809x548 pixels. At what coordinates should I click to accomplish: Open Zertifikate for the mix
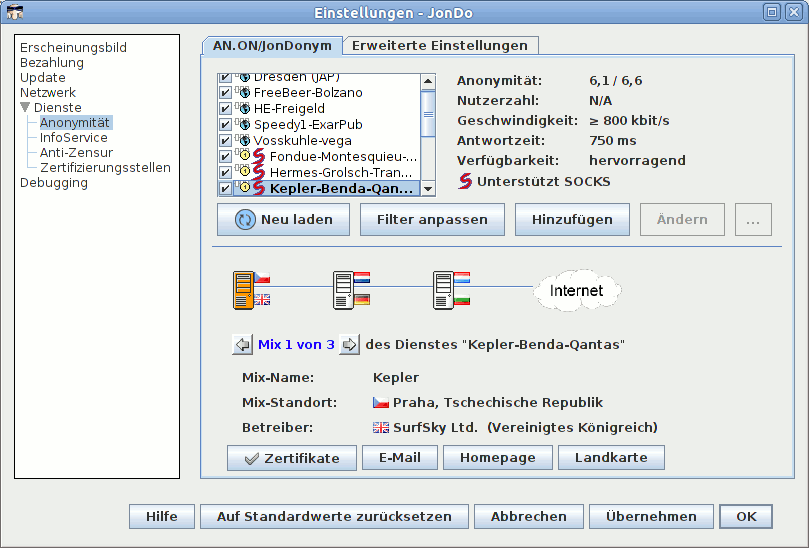click(x=292, y=458)
